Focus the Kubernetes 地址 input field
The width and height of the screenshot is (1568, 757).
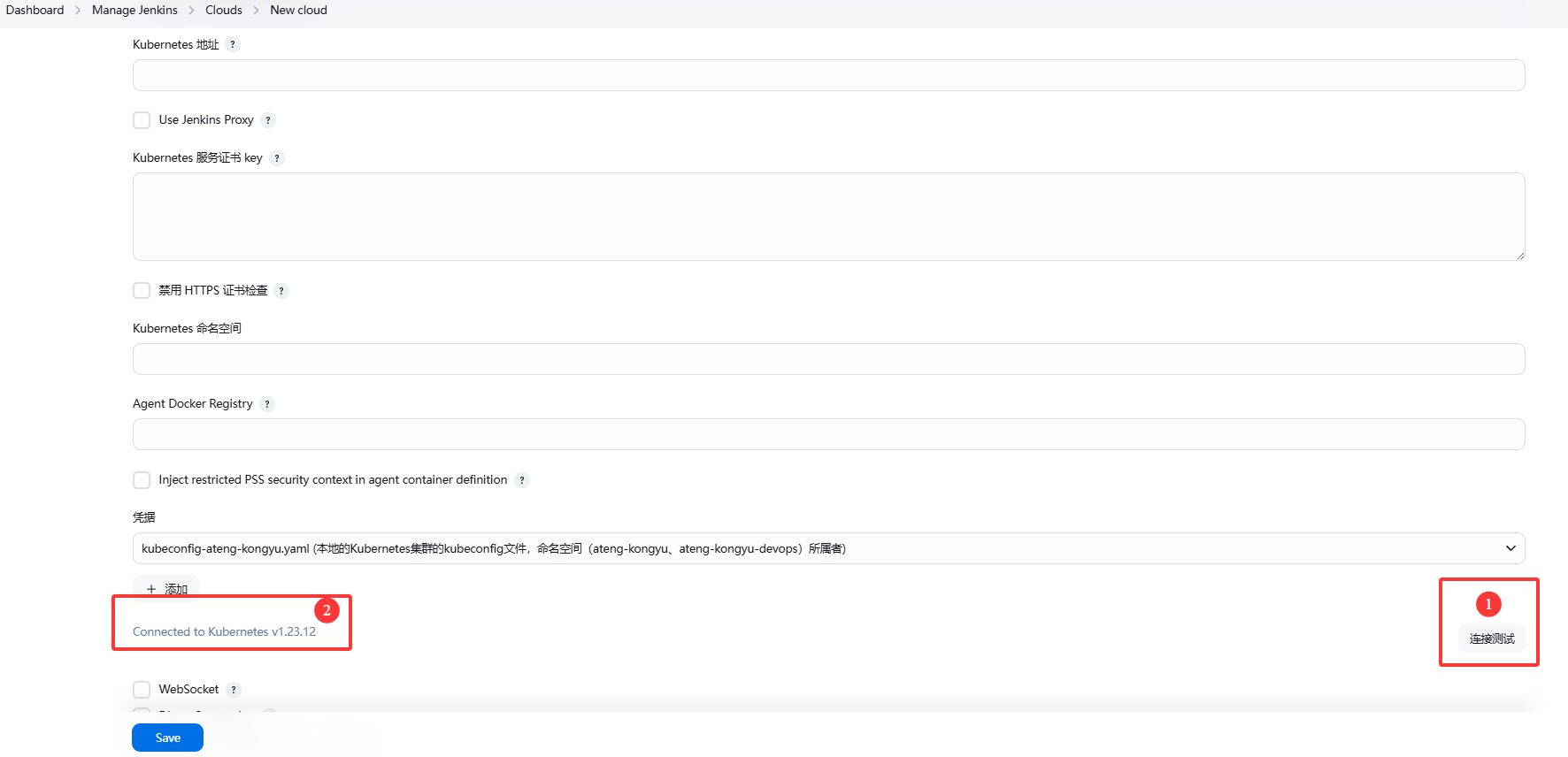click(828, 75)
